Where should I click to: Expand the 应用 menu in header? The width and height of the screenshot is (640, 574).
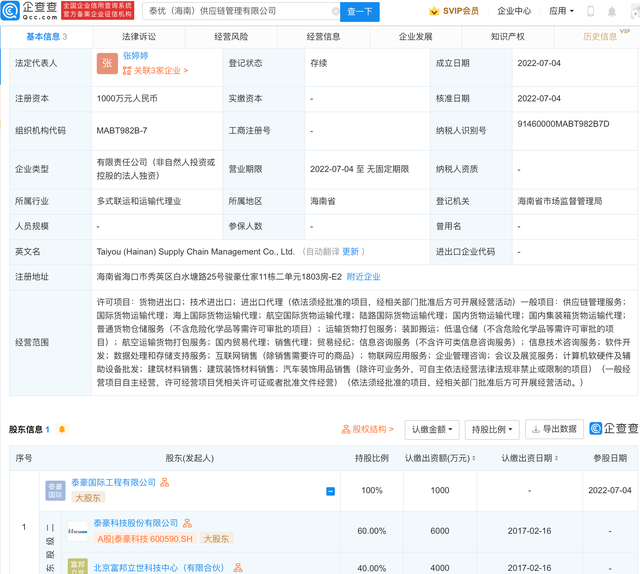[561, 12]
